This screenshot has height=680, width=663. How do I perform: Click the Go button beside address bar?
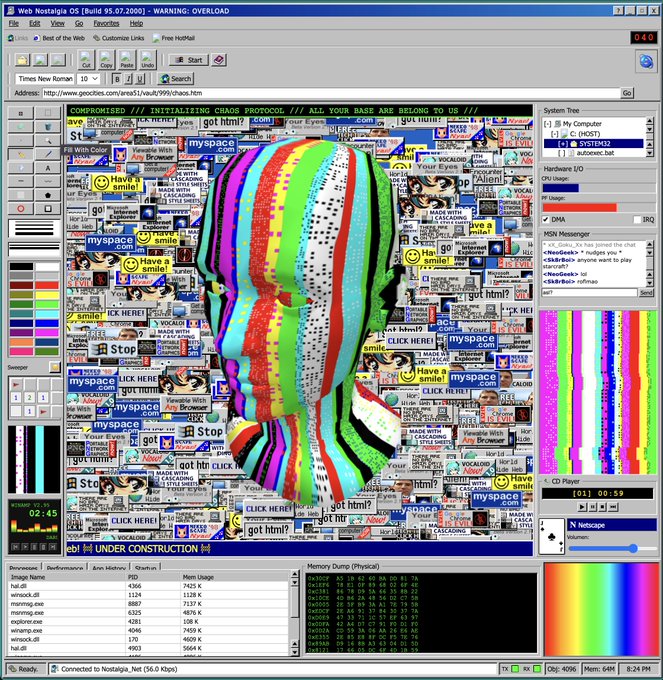click(627, 93)
